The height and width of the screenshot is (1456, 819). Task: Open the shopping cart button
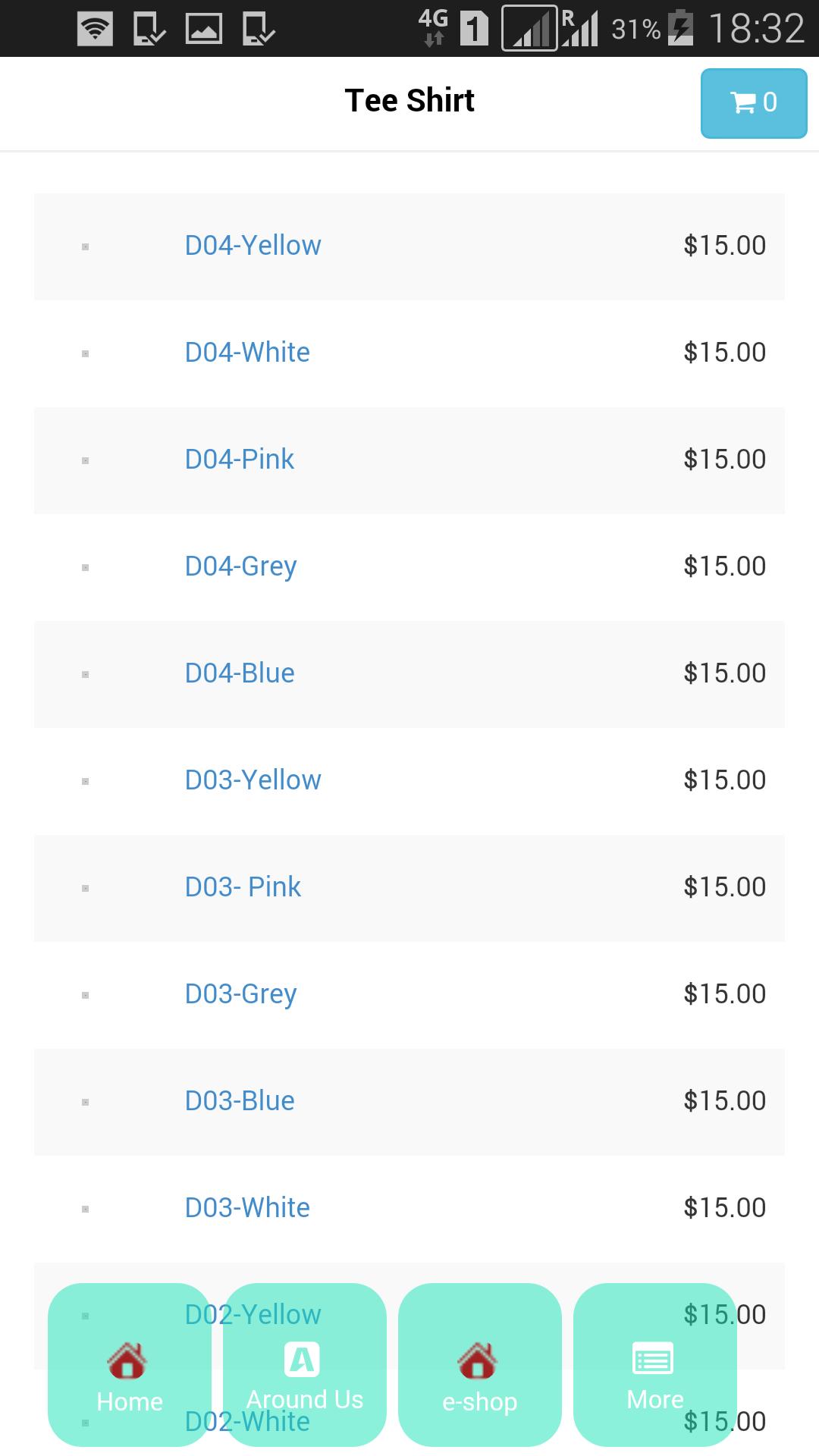[x=753, y=103]
